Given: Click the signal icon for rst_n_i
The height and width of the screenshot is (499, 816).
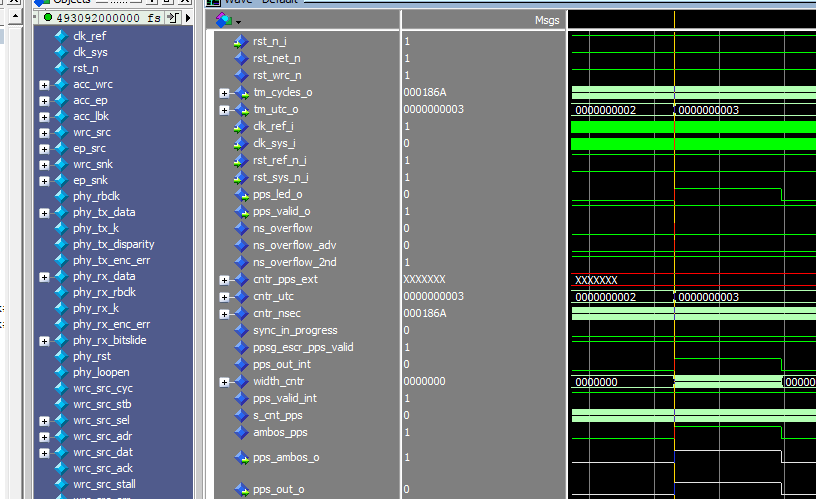Looking at the screenshot, I should [x=241, y=42].
